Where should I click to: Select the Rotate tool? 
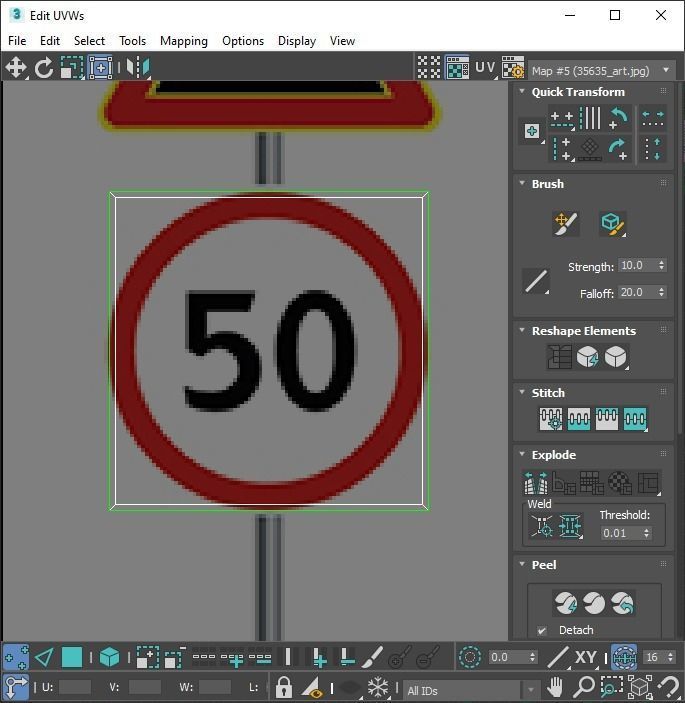coord(43,68)
